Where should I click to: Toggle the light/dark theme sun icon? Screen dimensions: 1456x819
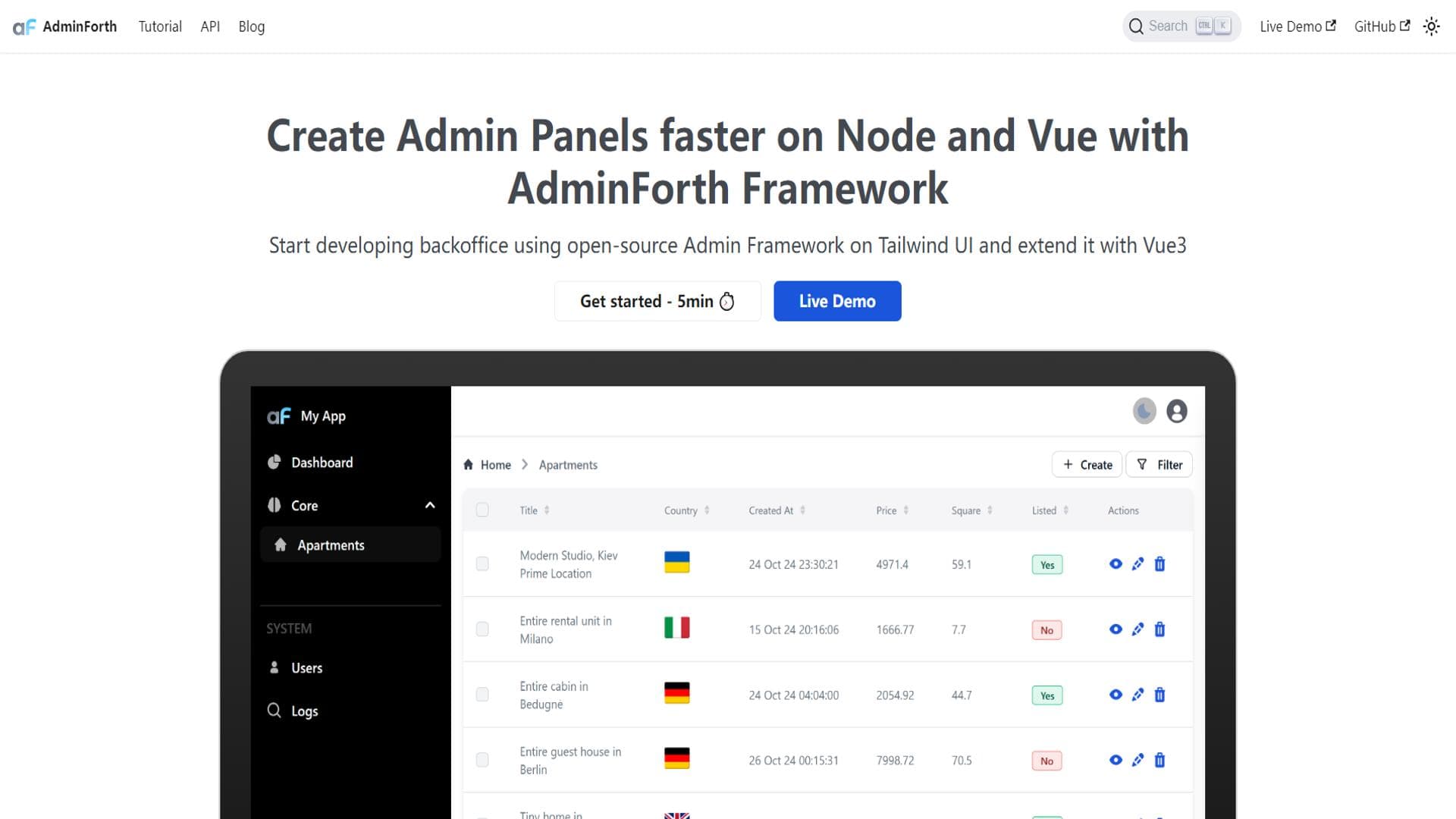(x=1431, y=27)
